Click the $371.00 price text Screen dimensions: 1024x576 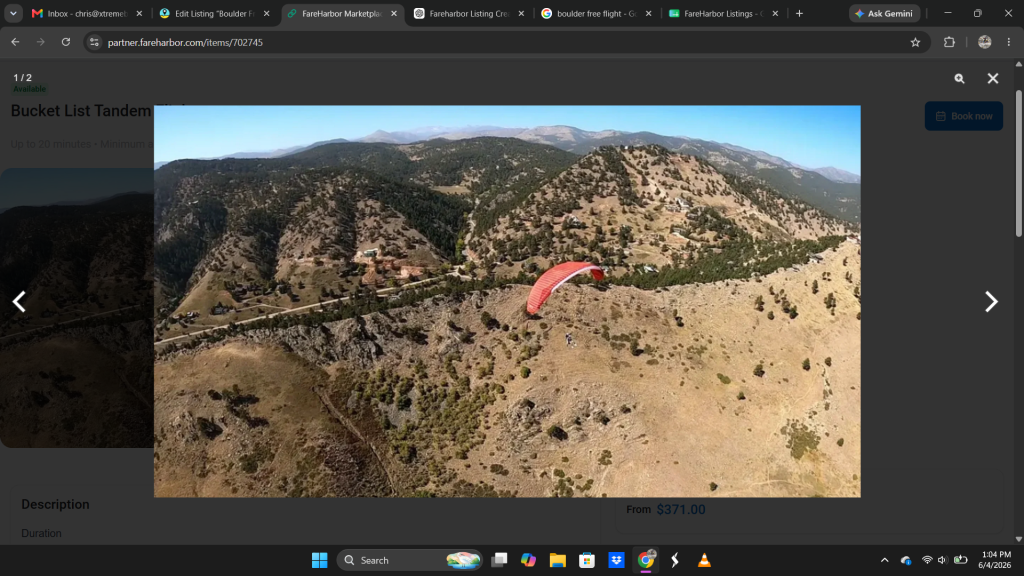(x=680, y=509)
